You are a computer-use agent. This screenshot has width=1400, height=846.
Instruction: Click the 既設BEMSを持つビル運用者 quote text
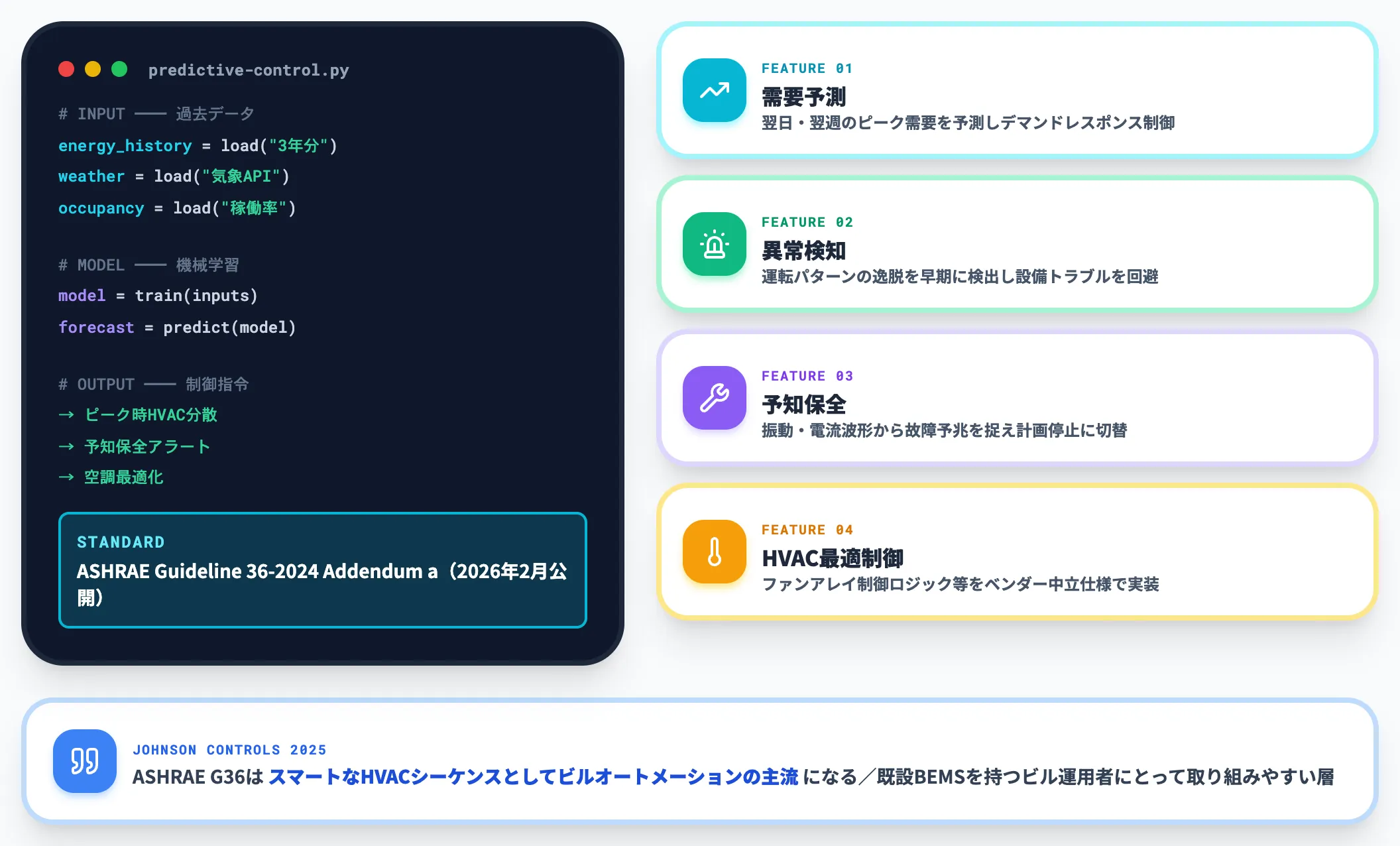click(x=1105, y=777)
